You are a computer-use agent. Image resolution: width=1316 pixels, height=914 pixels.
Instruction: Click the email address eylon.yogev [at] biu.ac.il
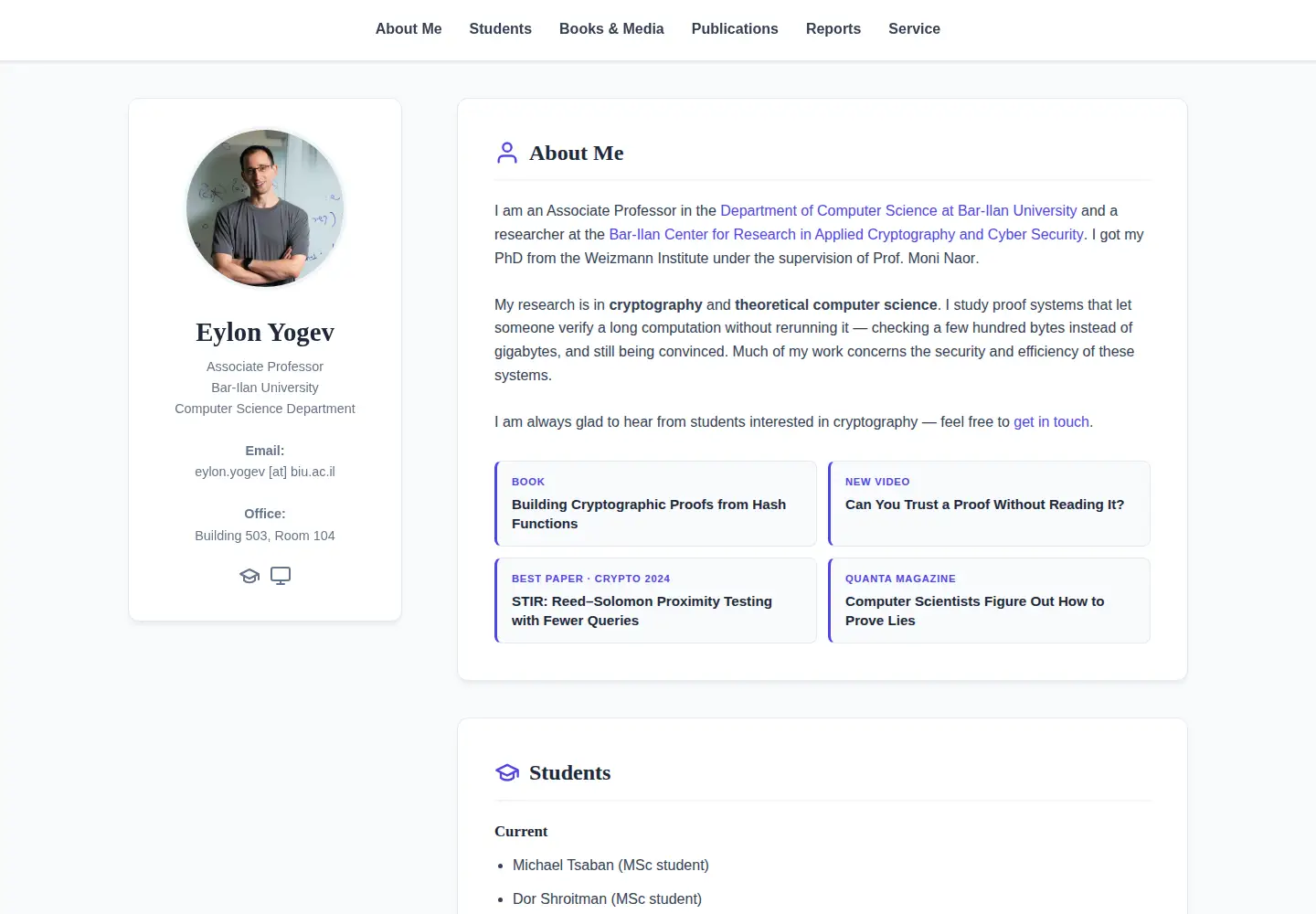265,472
